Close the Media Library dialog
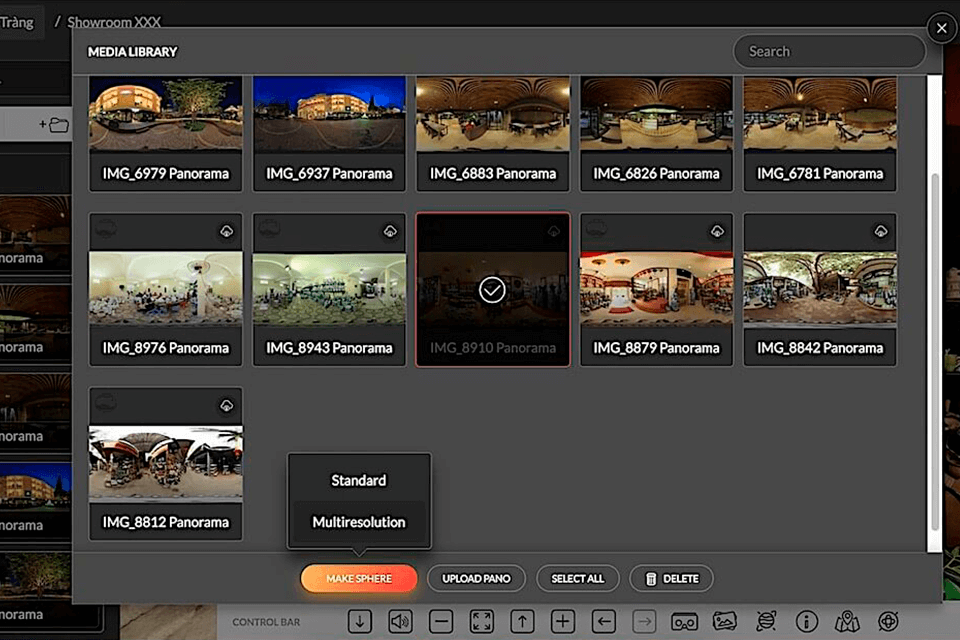This screenshot has height=640, width=960. 942,28
